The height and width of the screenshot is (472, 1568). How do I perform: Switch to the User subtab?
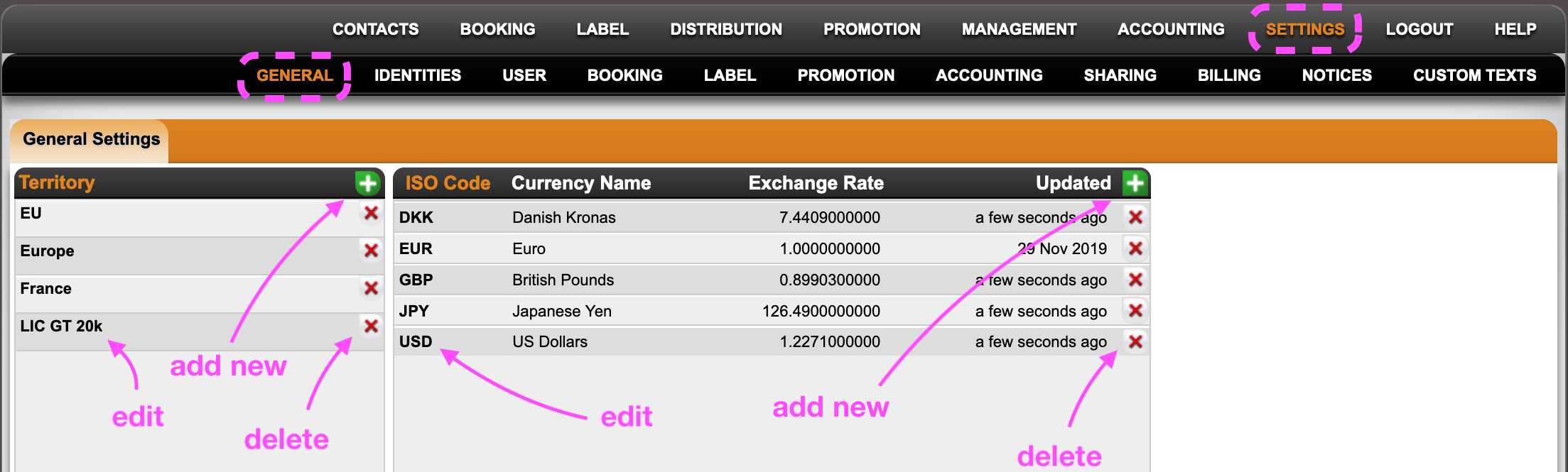pyautogui.click(x=524, y=75)
